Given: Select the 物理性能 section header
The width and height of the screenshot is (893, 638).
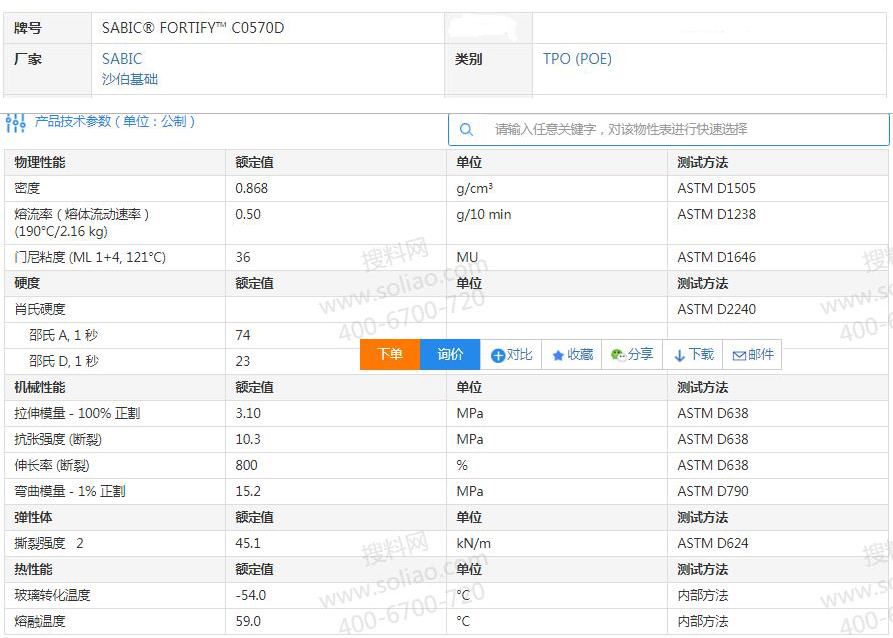Looking at the screenshot, I should coord(40,162).
